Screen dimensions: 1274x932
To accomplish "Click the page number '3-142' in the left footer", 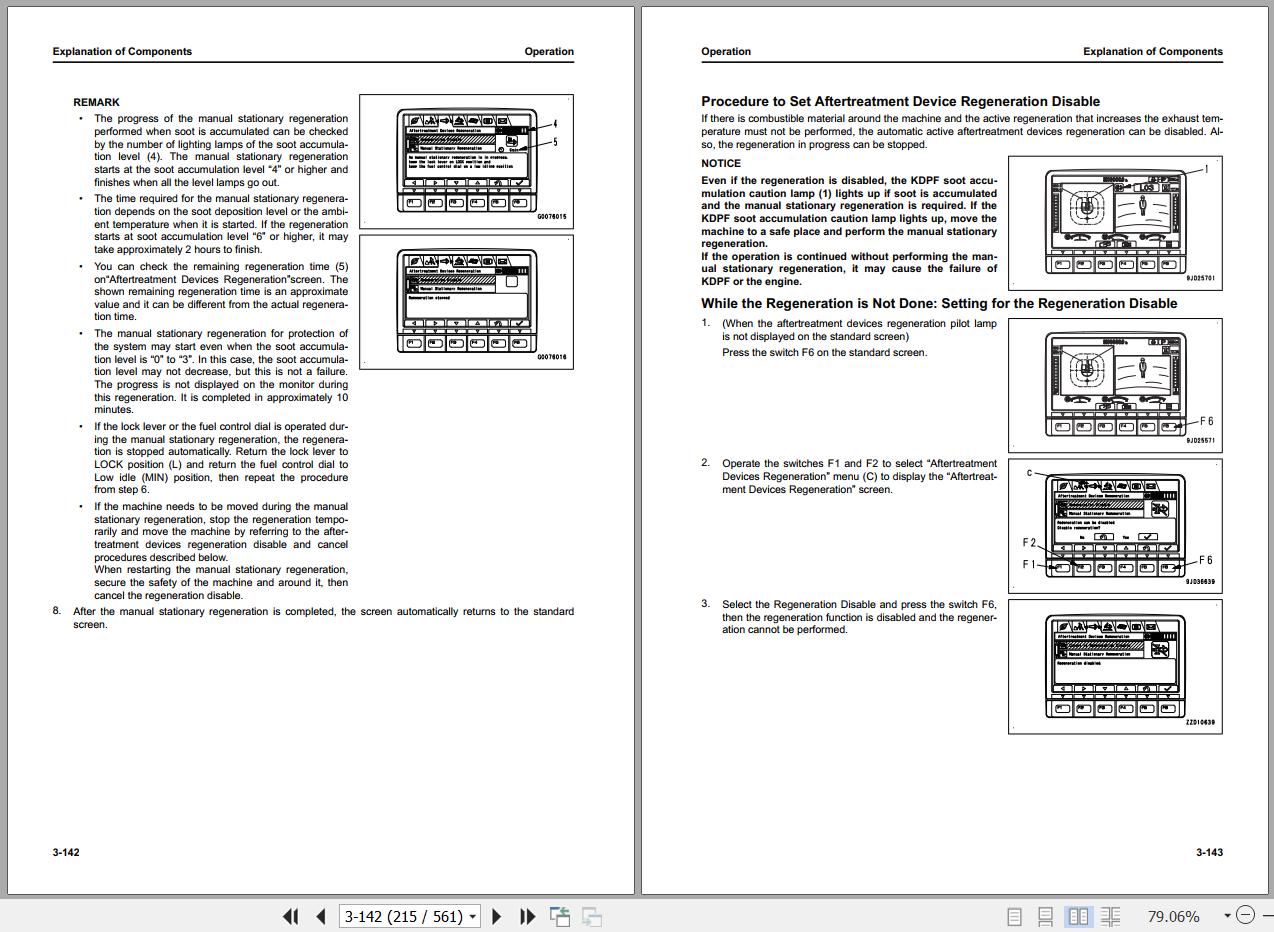I will pyautogui.click(x=66, y=852).
